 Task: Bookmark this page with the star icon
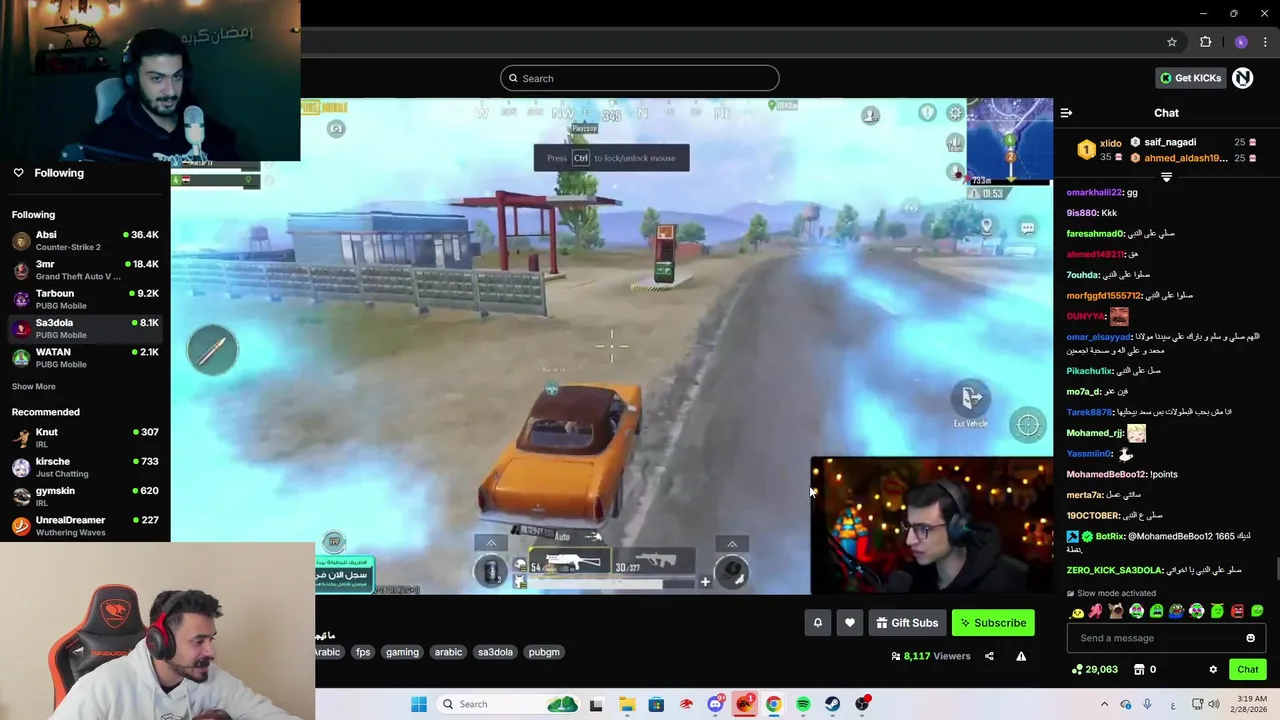[1172, 42]
